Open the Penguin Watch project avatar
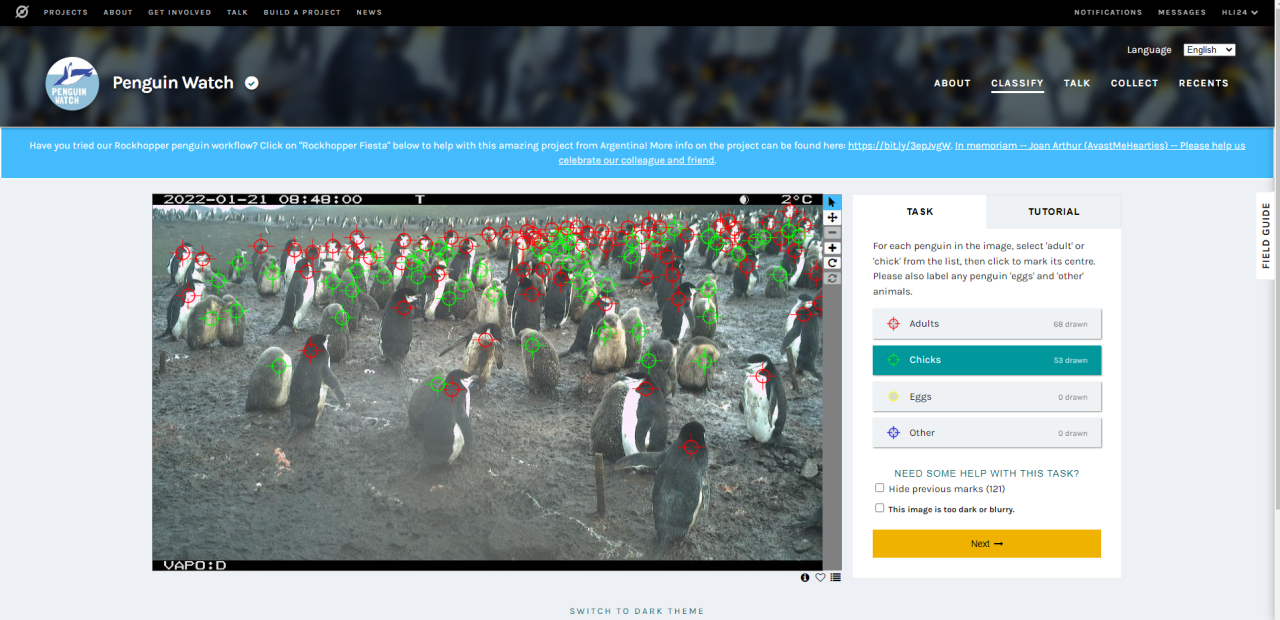 (x=72, y=83)
